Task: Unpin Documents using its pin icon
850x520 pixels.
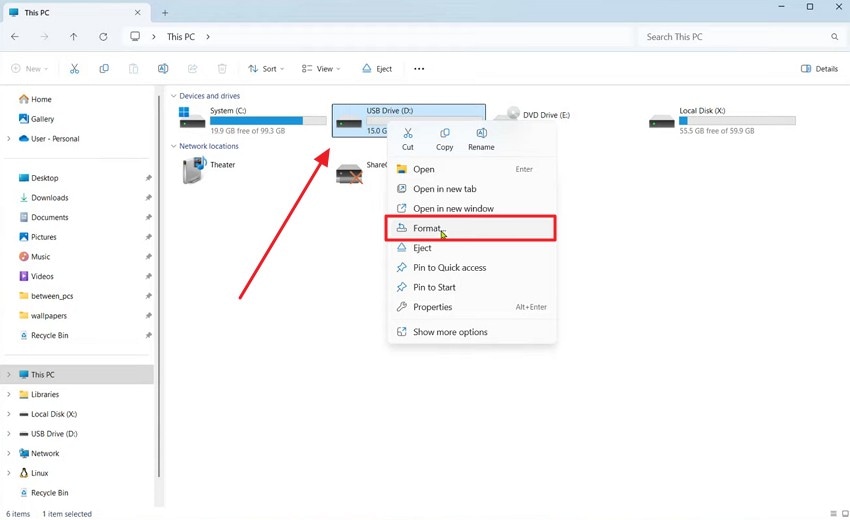Action: (x=149, y=217)
